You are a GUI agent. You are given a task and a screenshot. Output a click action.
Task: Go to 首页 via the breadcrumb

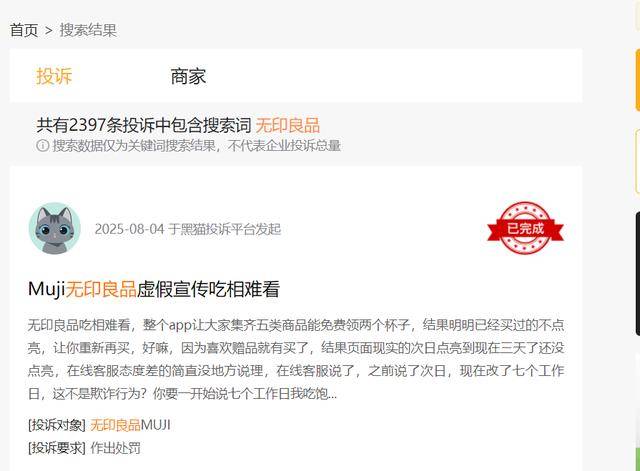coord(24,30)
